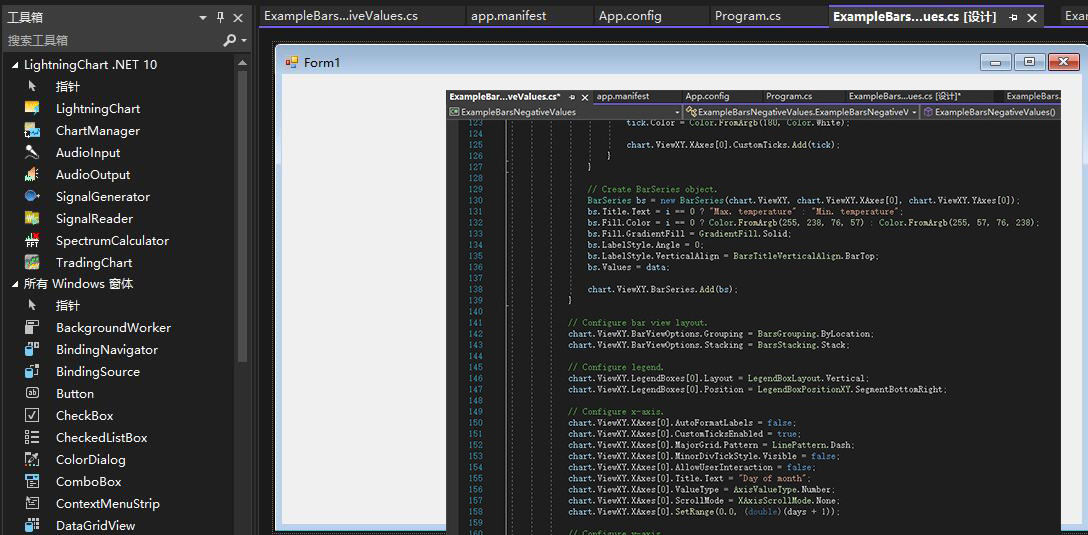Switch to the outer App.config tab
The image size is (1088, 535).
(630, 16)
